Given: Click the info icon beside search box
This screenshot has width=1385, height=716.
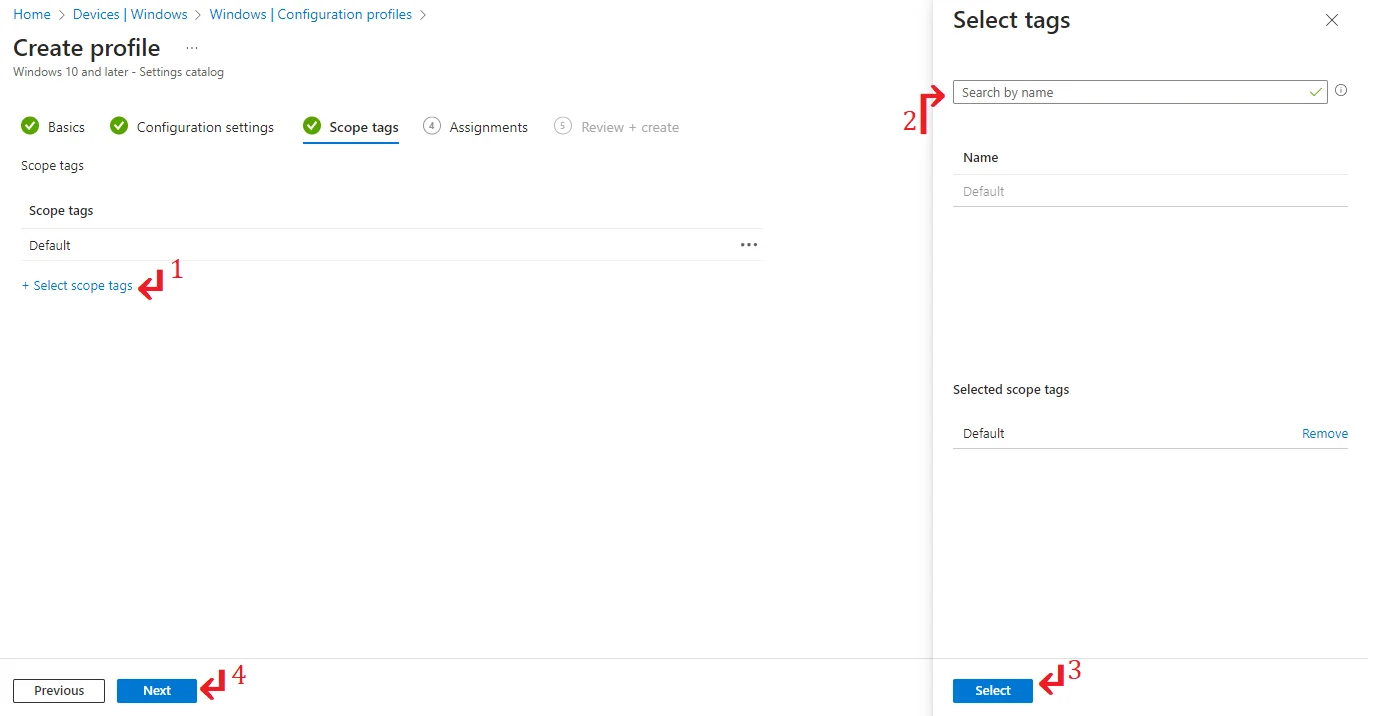Looking at the screenshot, I should click(1341, 91).
